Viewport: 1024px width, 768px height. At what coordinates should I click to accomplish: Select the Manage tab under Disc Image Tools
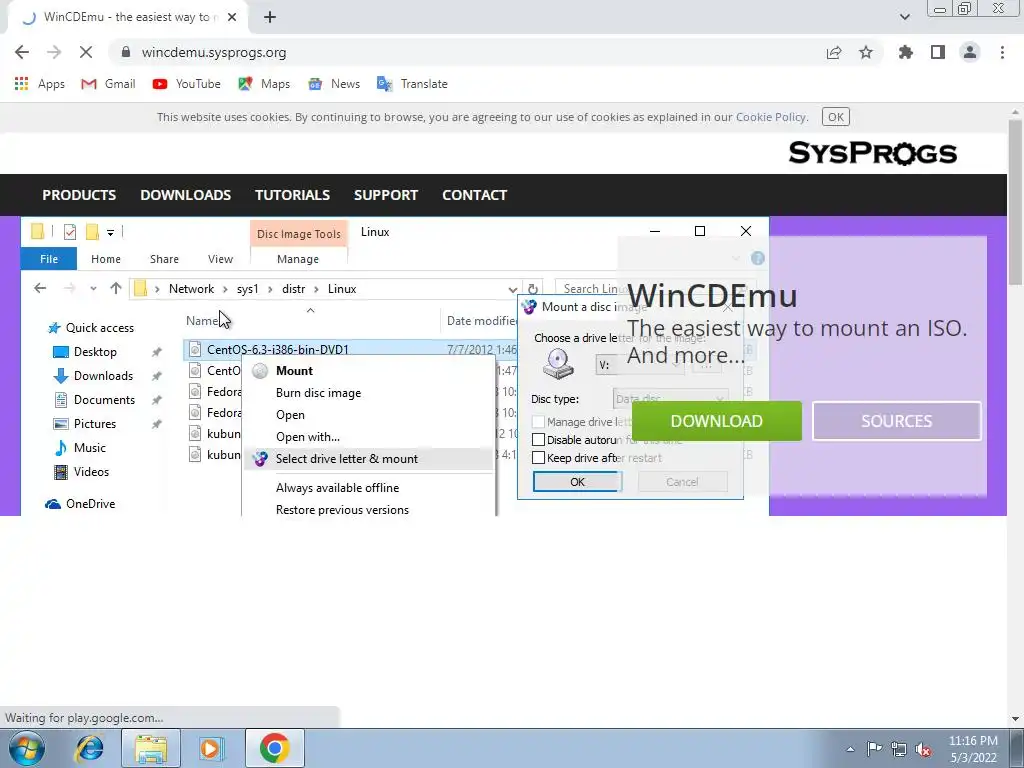(298, 259)
